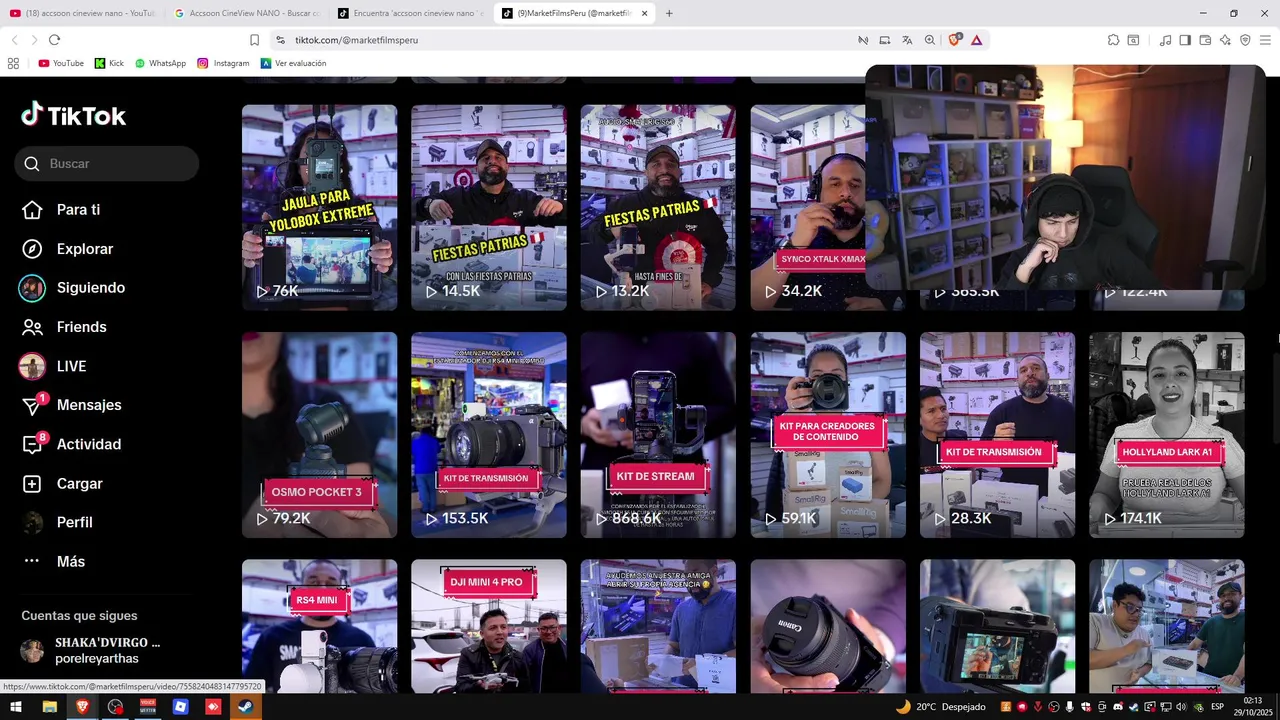This screenshot has width=1280, height=720.
Task: Open the Synco Xtalk Xmax video
Action: [808, 208]
